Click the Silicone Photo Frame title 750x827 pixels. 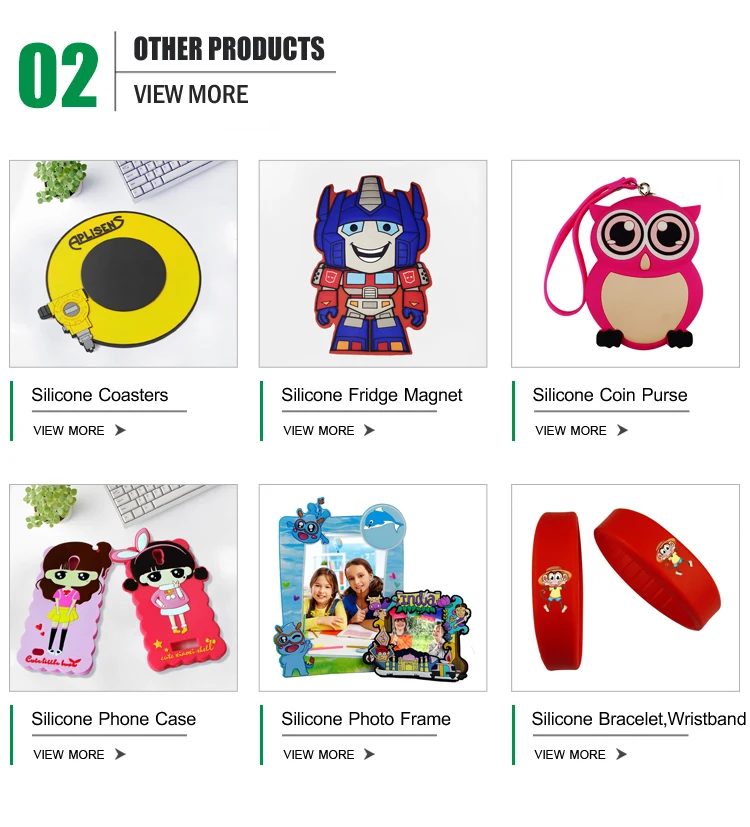pyautogui.click(x=366, y=718)
